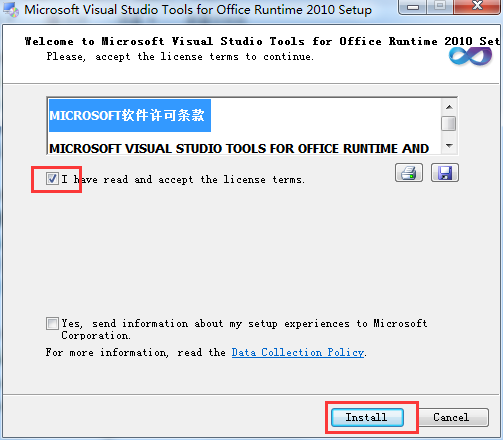This screenshot has width=503, height=440.
Task: Click the disabled maximize window button
Action: 440,7
